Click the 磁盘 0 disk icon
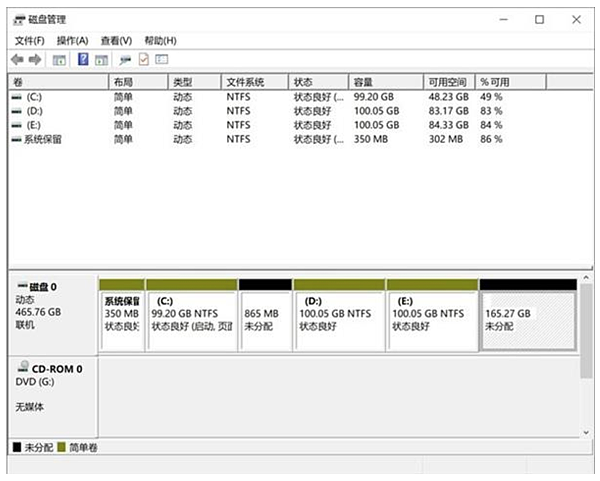Viewport: 600px width, 481px height. pos(23,285)
